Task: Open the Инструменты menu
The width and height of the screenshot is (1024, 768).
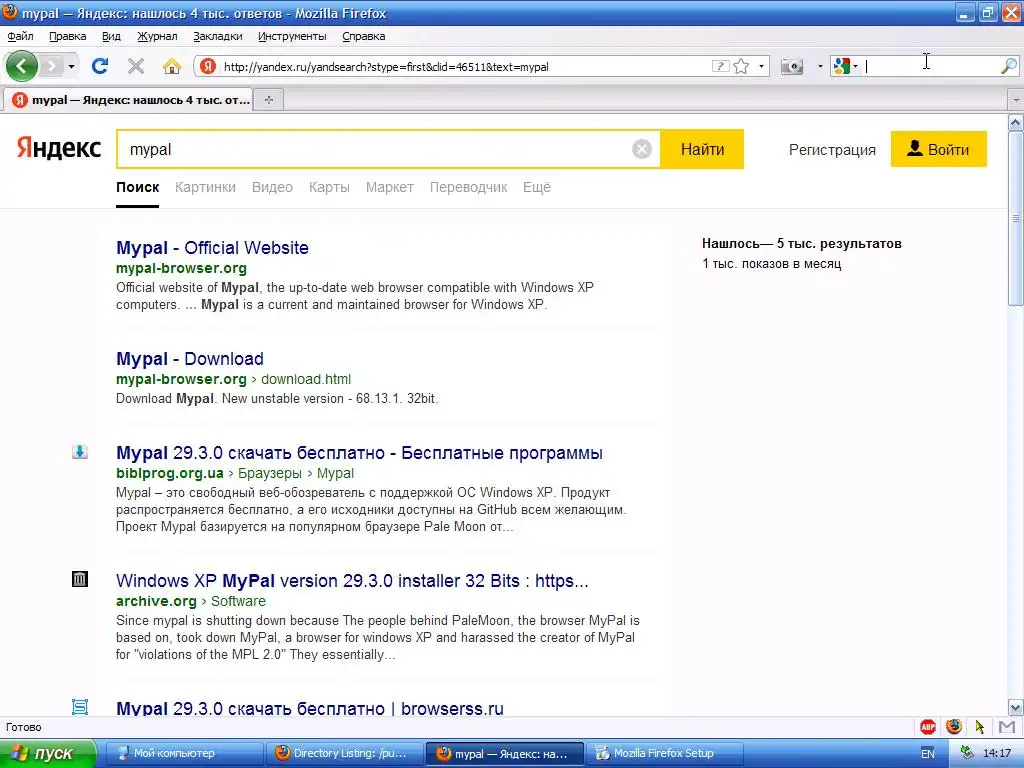Action: [292, 37]
